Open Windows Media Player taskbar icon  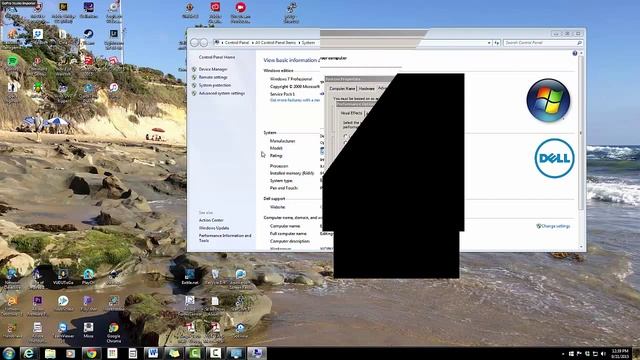click(71, 353)
